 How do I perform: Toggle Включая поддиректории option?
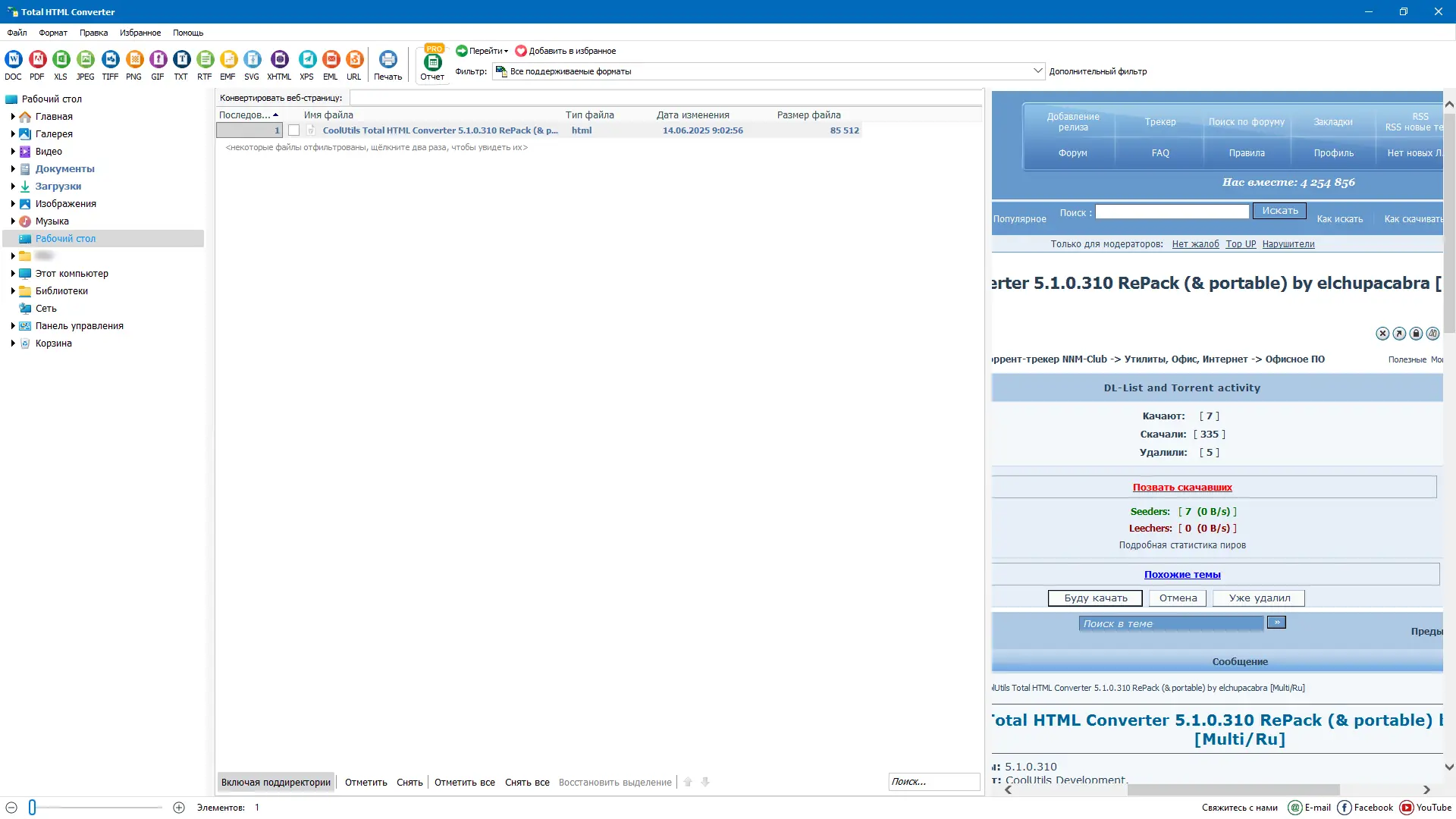pos(275,782)
